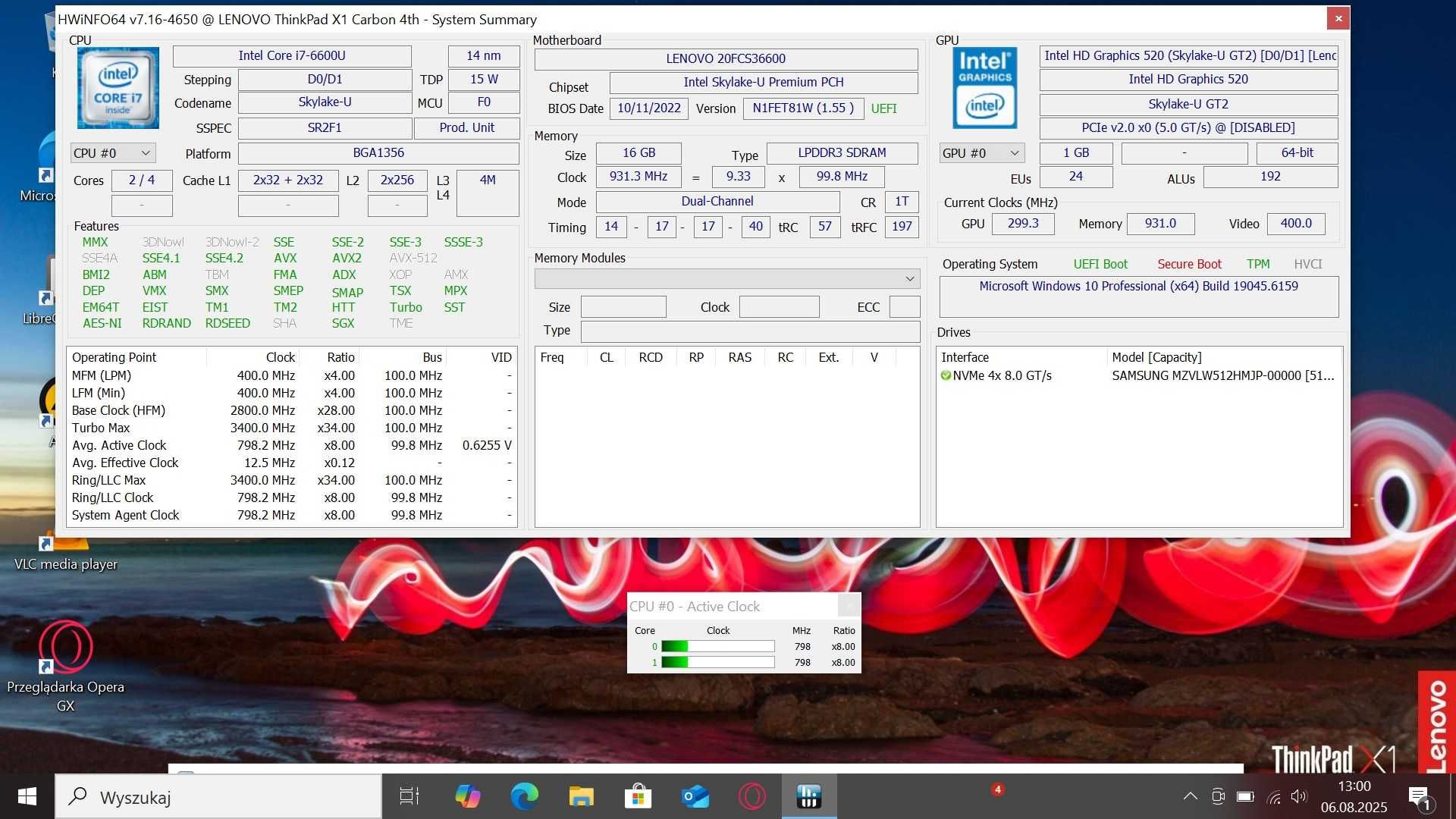Launch Copilot from the taskbar

coord(467,796)
